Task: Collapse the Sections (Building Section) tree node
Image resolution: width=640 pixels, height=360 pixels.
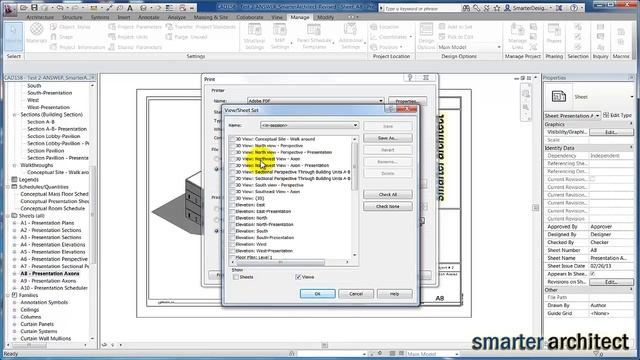Action: pos(14,115)
